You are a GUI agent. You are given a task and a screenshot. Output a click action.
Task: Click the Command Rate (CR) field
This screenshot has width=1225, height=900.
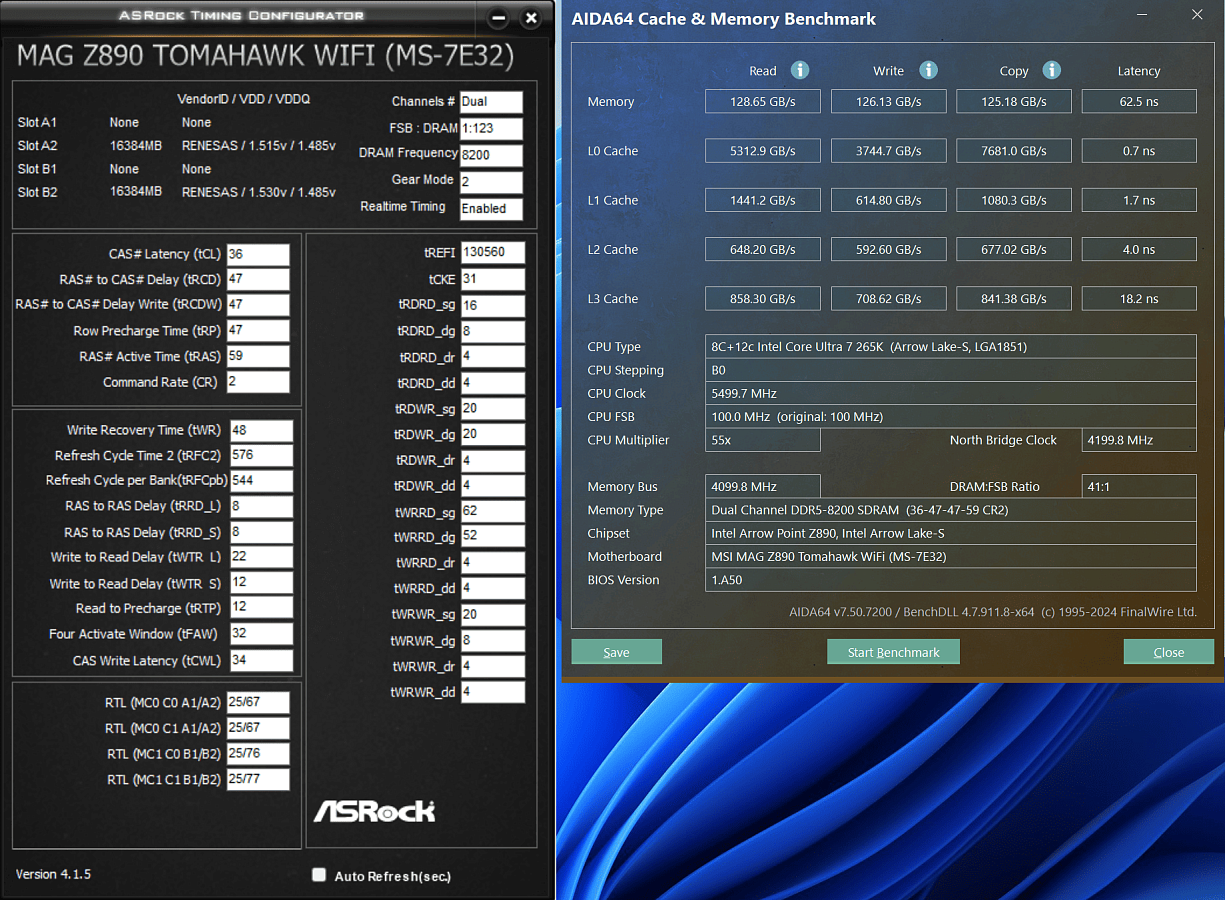click(x=258, y=382)
